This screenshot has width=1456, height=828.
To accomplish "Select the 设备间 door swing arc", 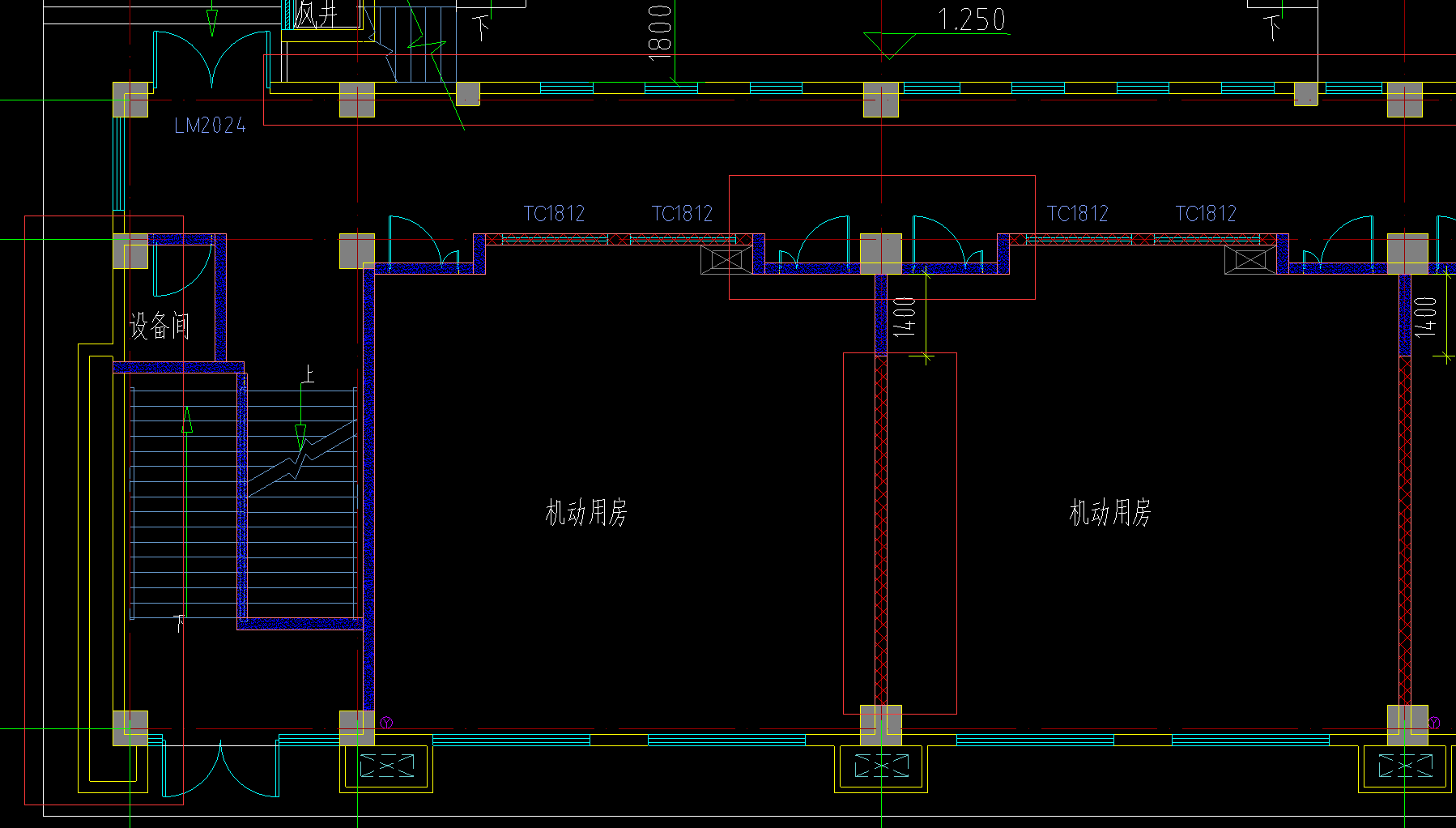I will (182, 270).
